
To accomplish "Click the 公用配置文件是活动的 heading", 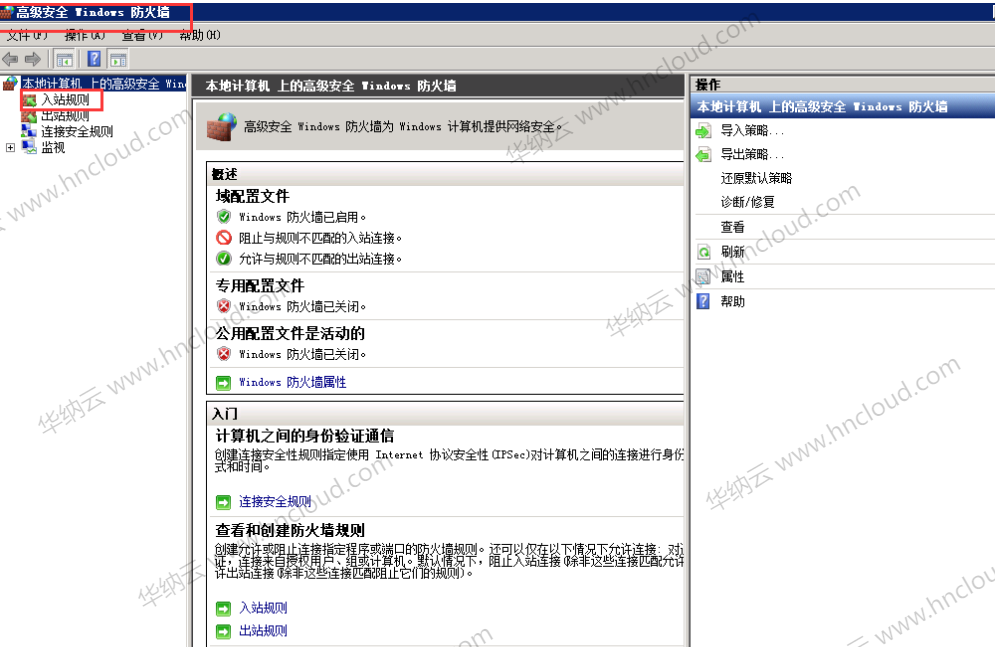I will coord(290,333).
